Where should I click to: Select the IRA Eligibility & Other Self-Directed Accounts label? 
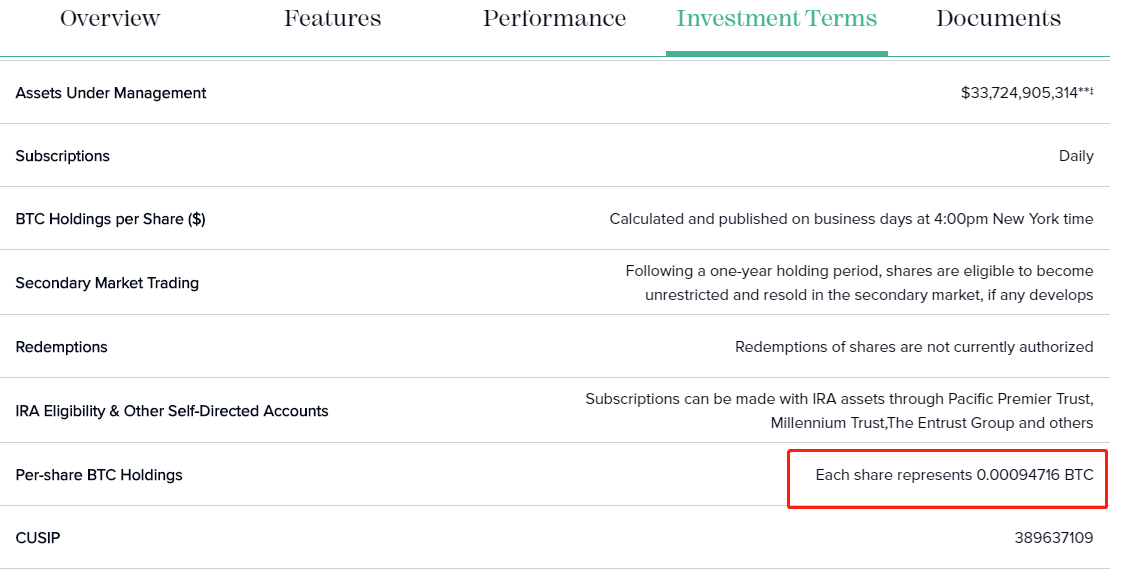(x=172, y=411)
